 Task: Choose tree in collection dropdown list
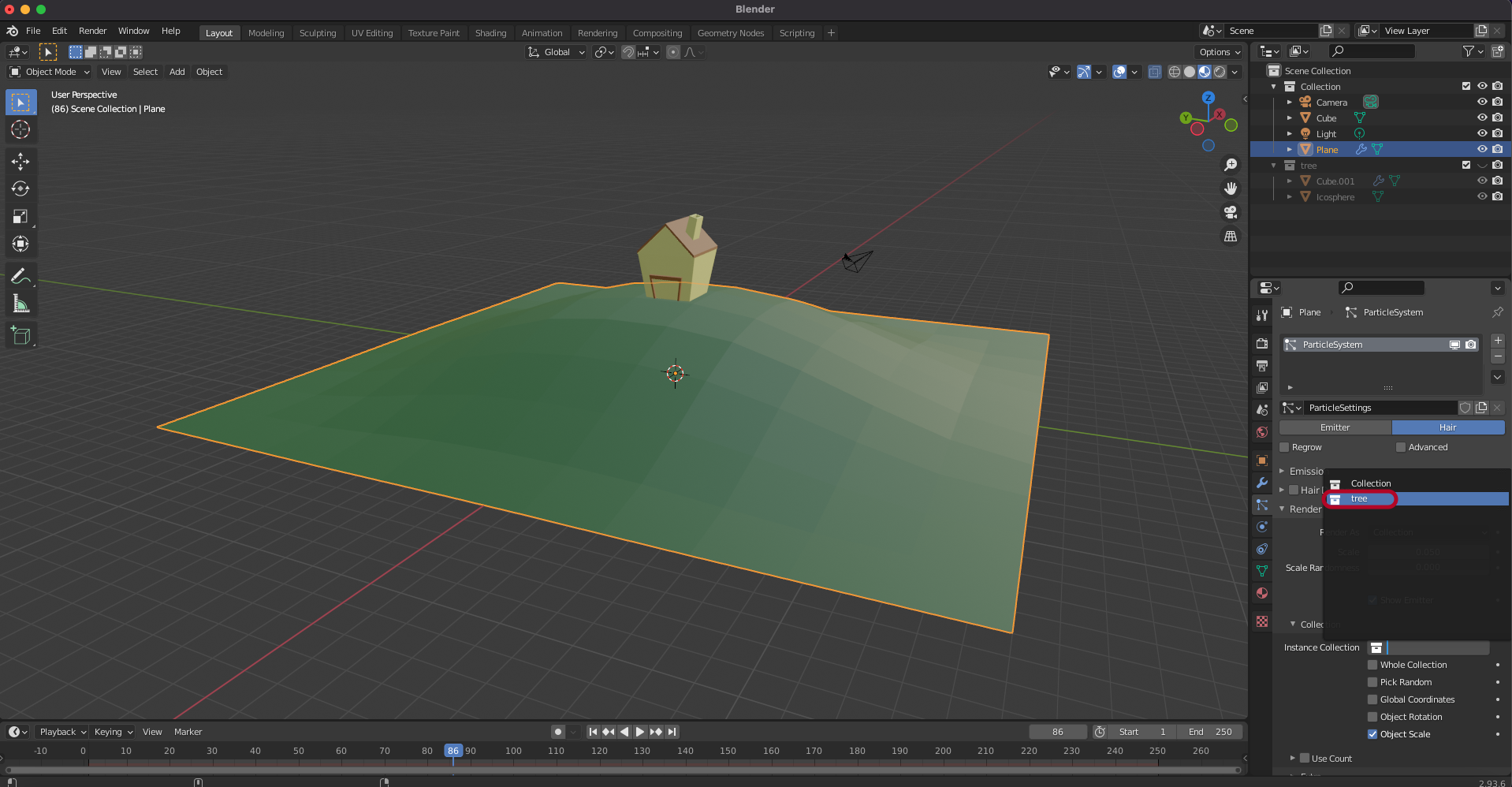(1417, 498)
